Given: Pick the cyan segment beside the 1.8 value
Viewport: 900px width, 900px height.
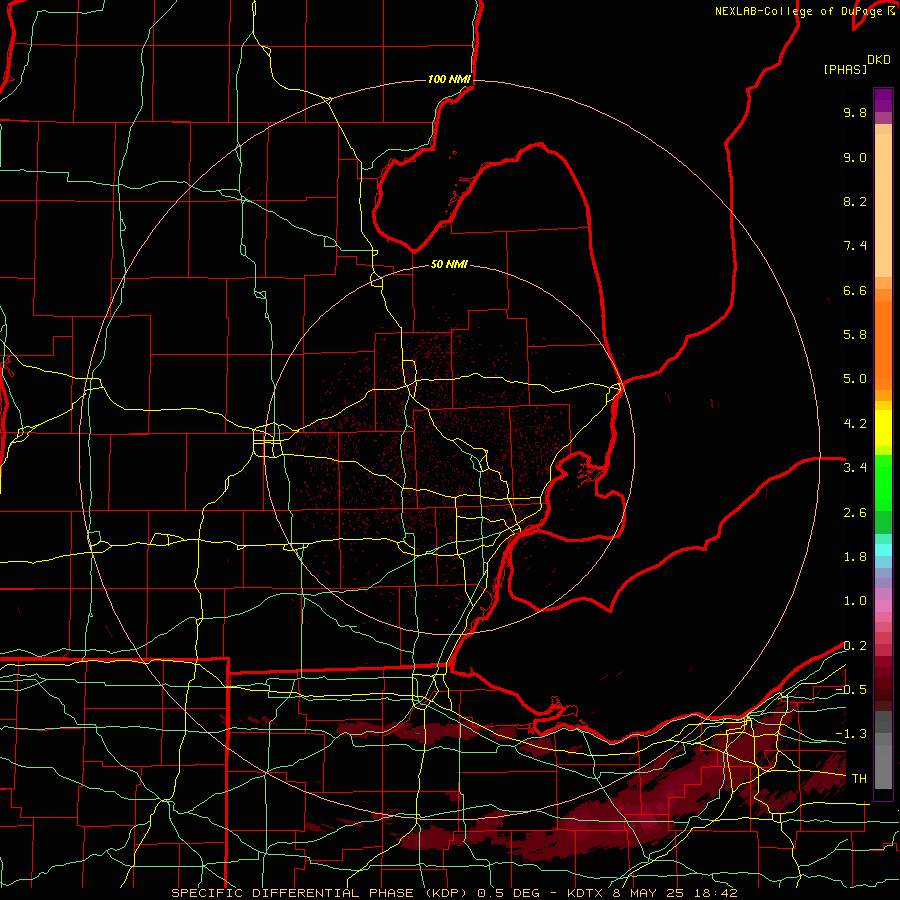Looking at the screenshot, I should (x=883, y=550).
